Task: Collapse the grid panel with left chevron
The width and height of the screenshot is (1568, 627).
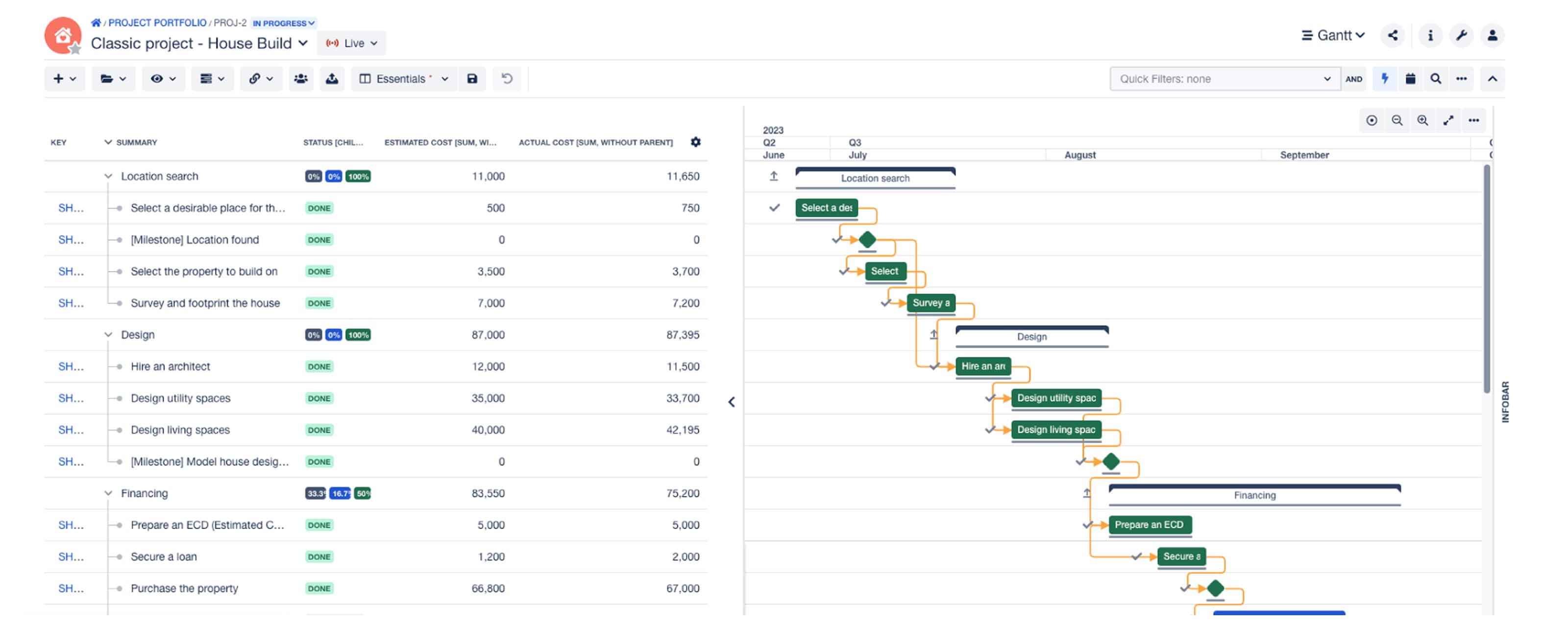Action: point(732,402)
